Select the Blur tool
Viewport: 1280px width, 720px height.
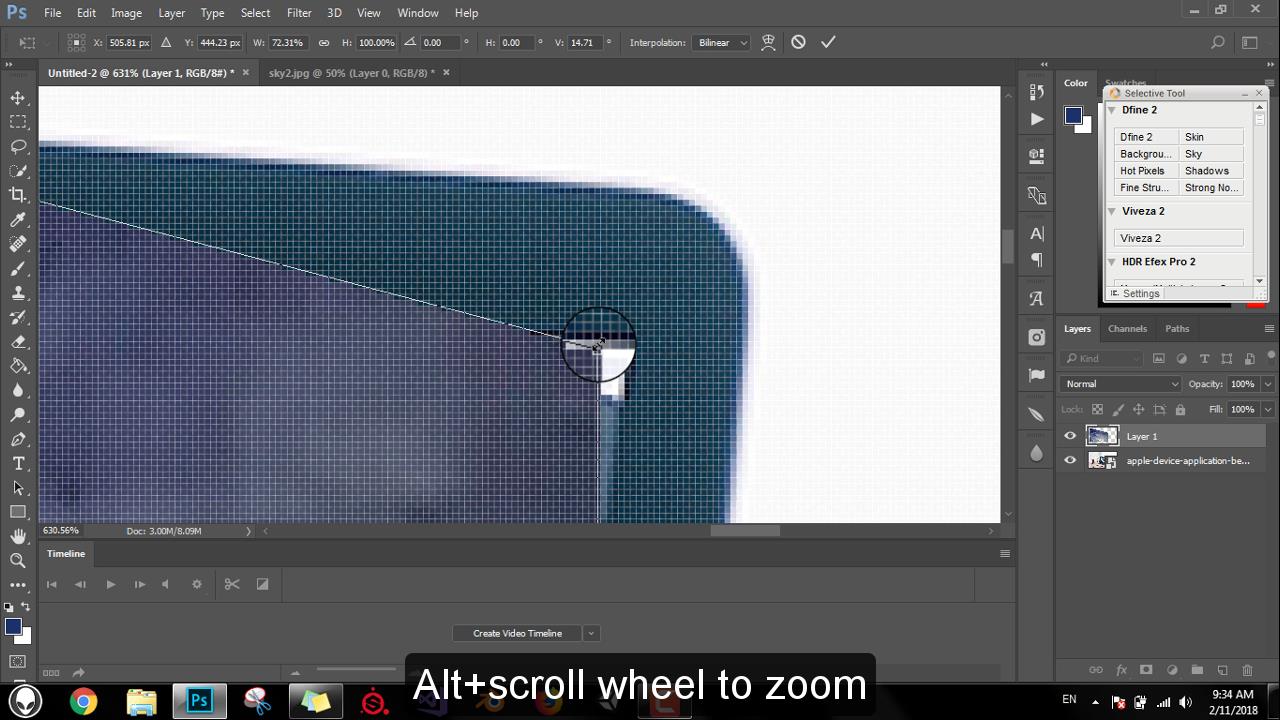[18, 391]
